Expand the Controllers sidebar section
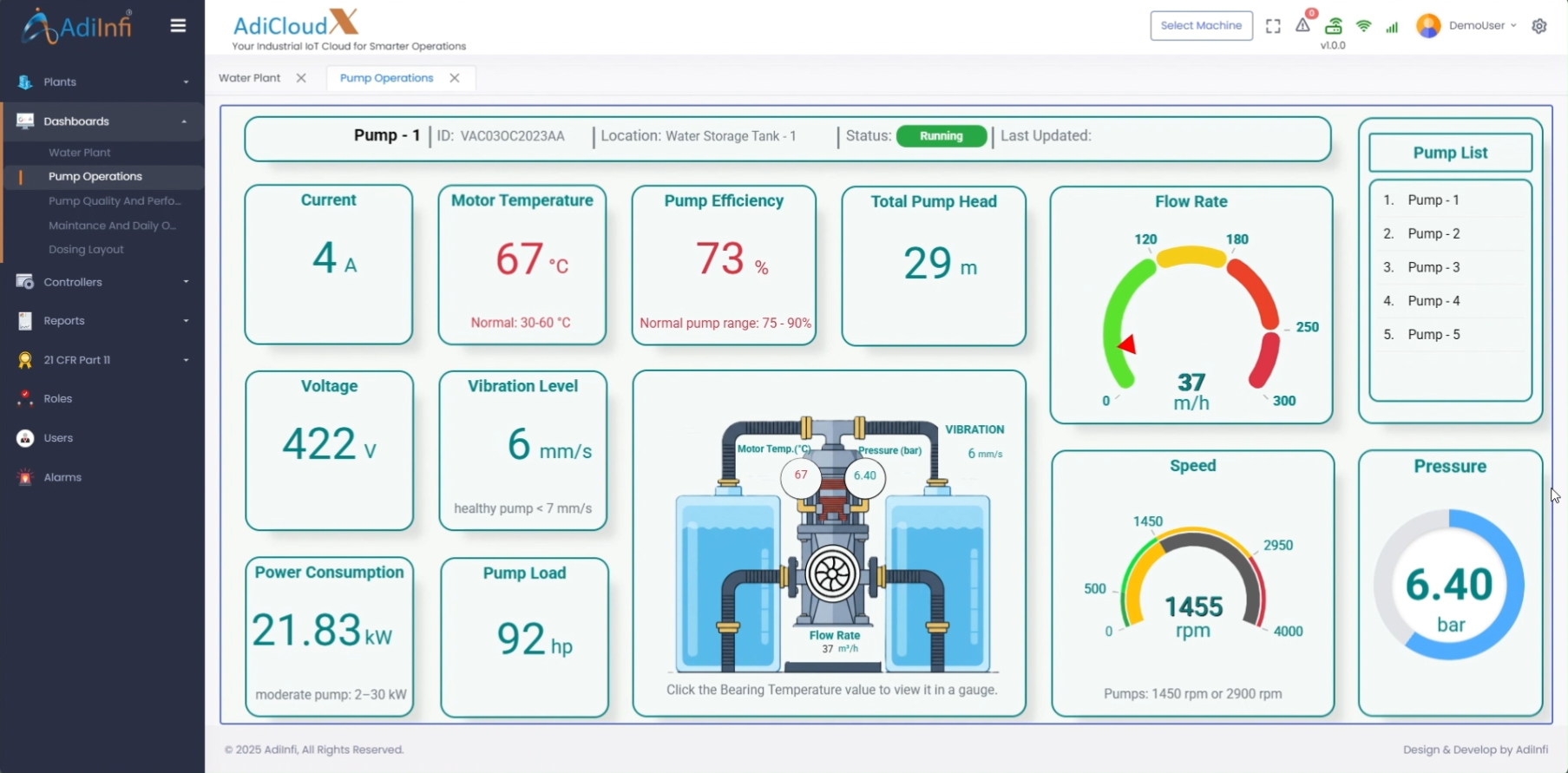The image size is (1568, 773). (x=102, y=282)
